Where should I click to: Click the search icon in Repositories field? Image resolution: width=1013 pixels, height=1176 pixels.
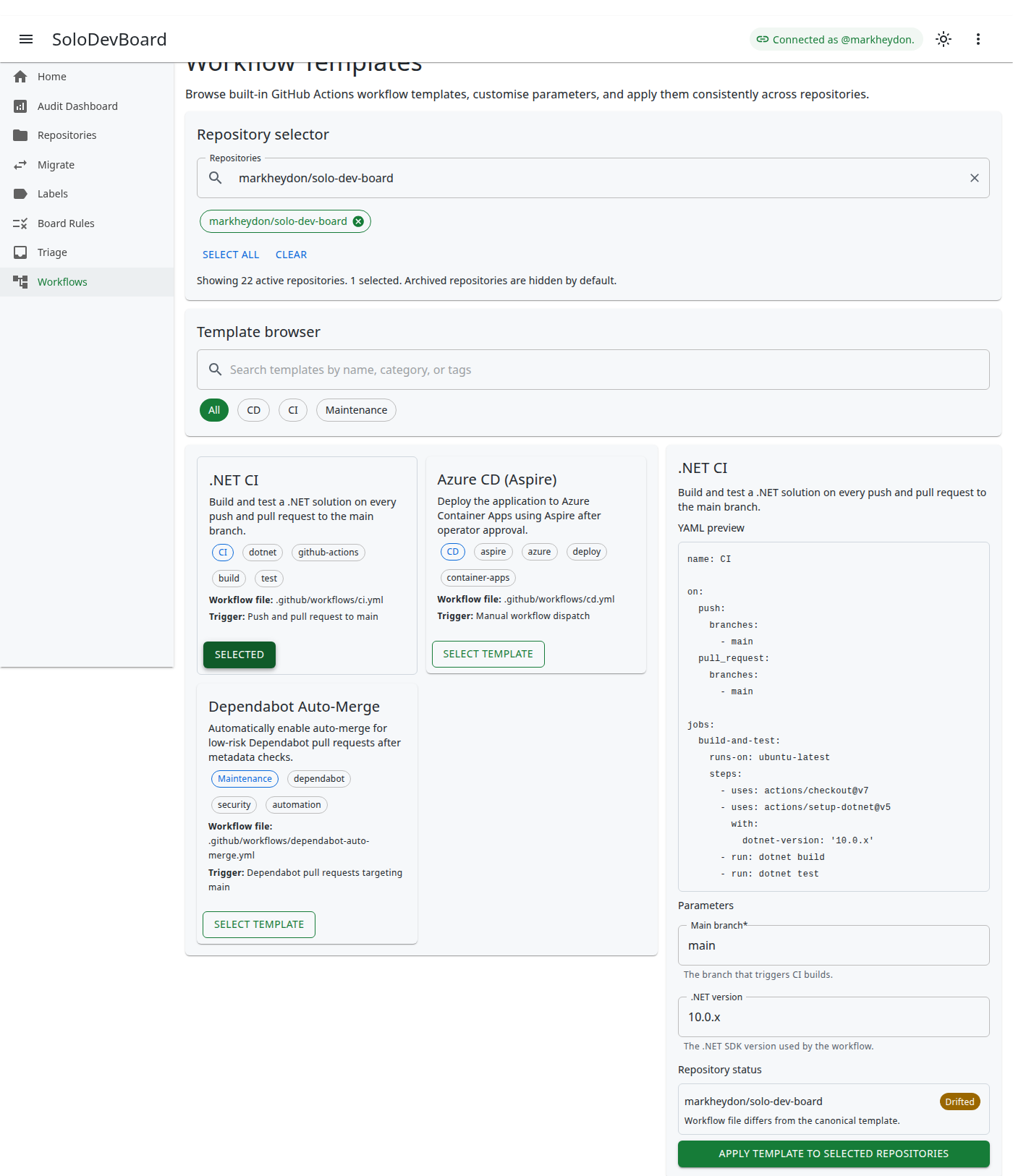[x=216, y=178]
